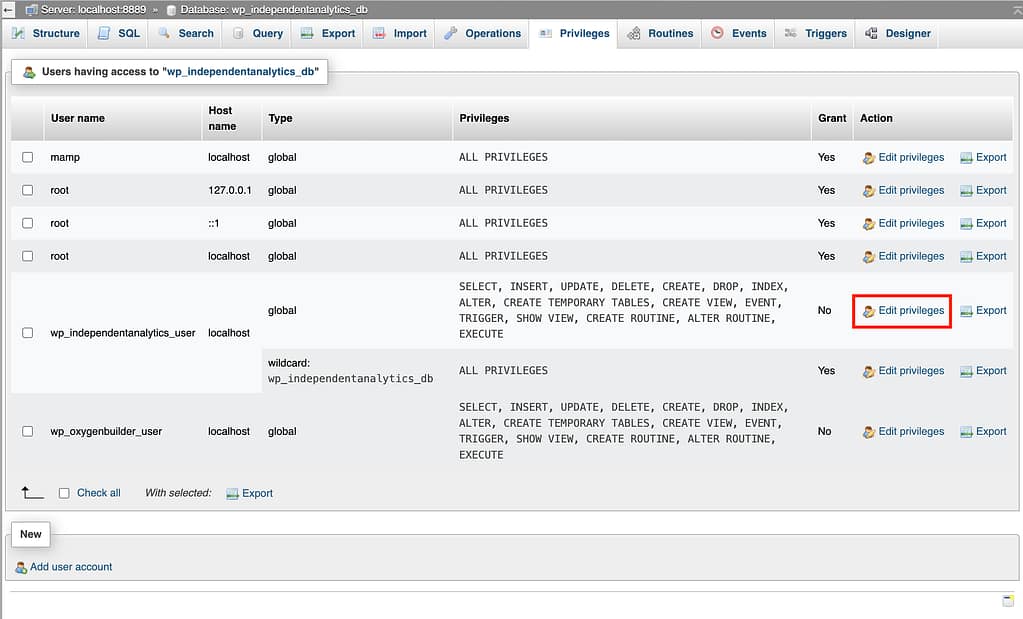This screenshot has width=1023, height=619.
Task: Go to the Import tab
Action: (400, 33)
